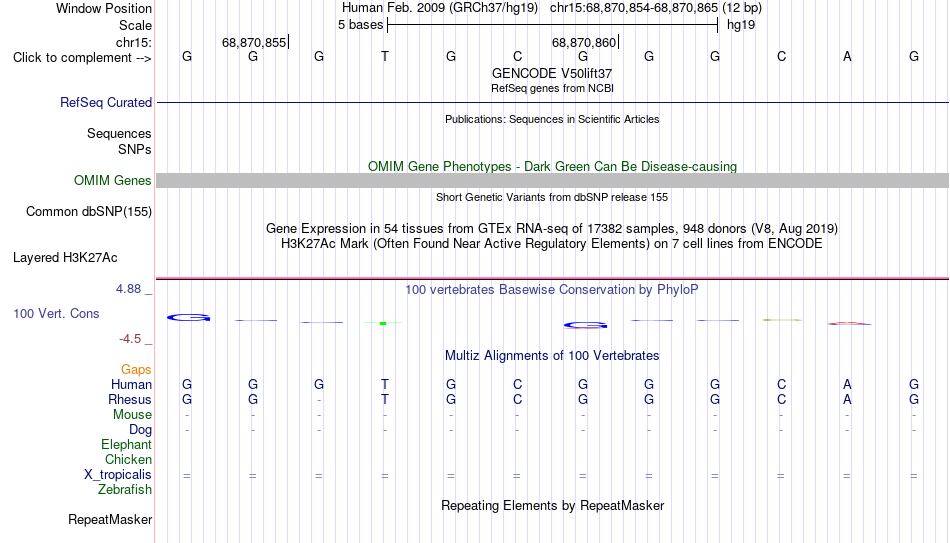Image resolution: width=950 pixels, height=543 pixels.
Task: Click the Window Position label
Action: pyautogui.click(x=104, y=8)
